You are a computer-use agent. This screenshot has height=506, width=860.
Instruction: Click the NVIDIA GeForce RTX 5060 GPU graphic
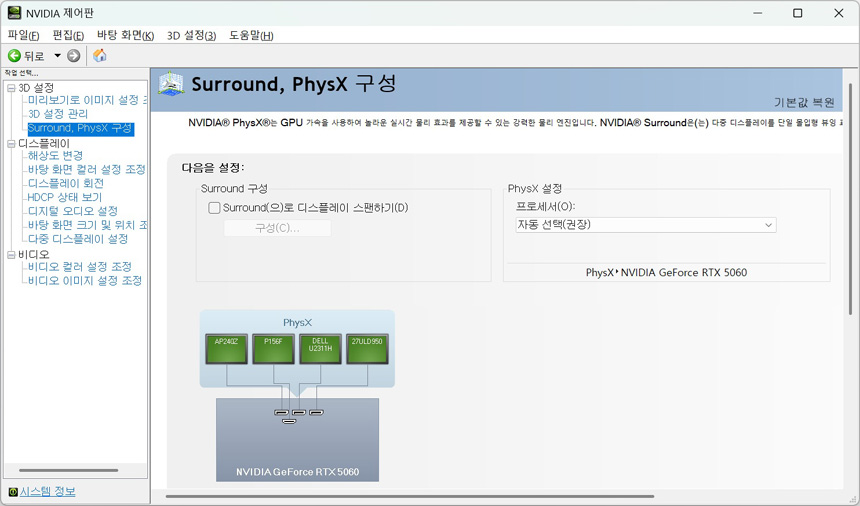coord(297,440)
